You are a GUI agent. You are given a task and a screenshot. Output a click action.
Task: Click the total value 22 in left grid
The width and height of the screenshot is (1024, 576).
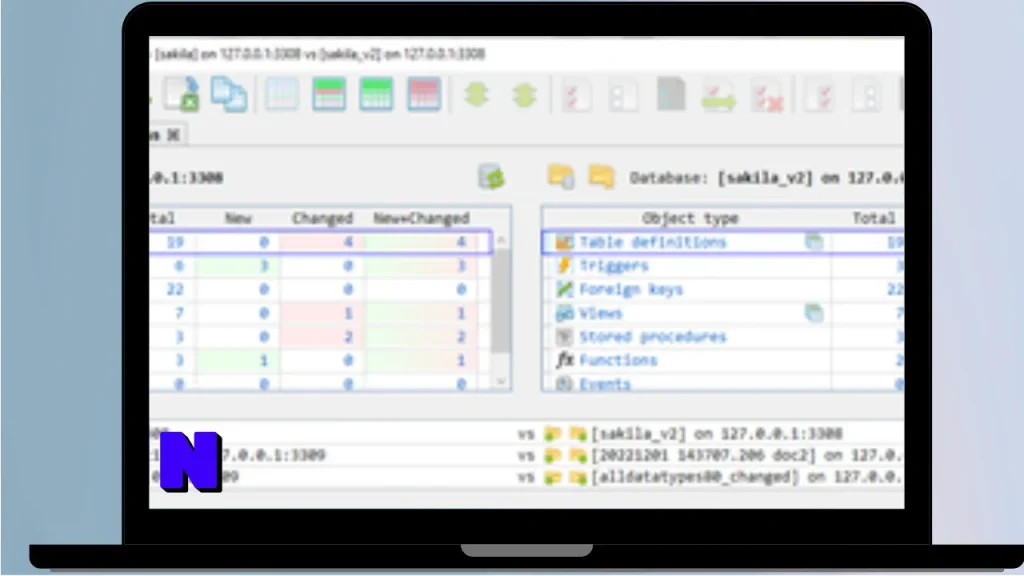point(174,289)
